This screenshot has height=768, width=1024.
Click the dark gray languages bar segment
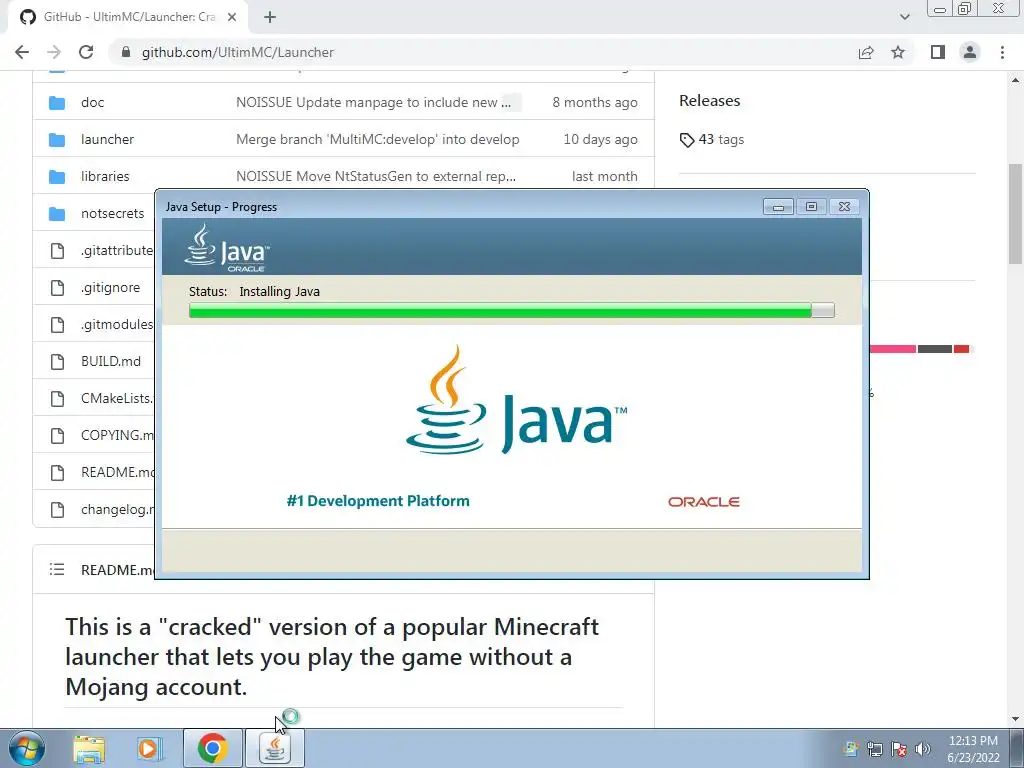[935, 349]
